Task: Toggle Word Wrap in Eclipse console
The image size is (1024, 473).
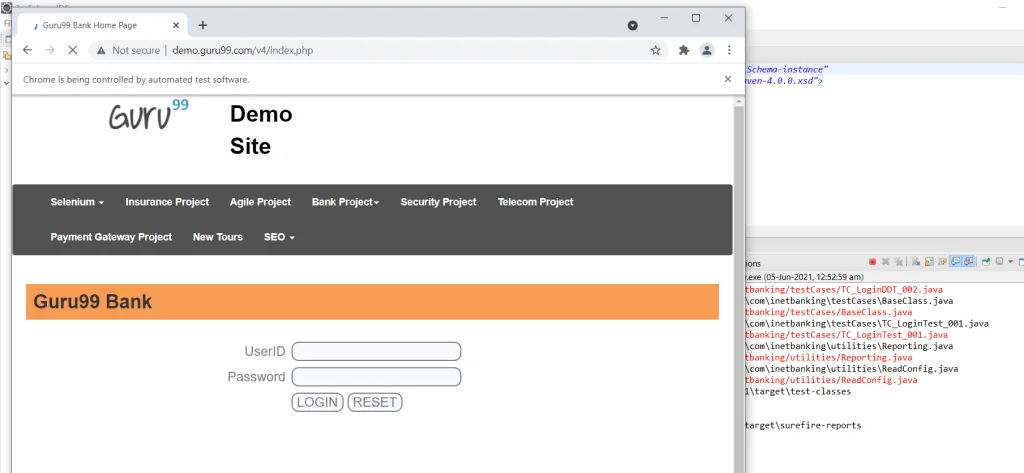Action: 942,262
